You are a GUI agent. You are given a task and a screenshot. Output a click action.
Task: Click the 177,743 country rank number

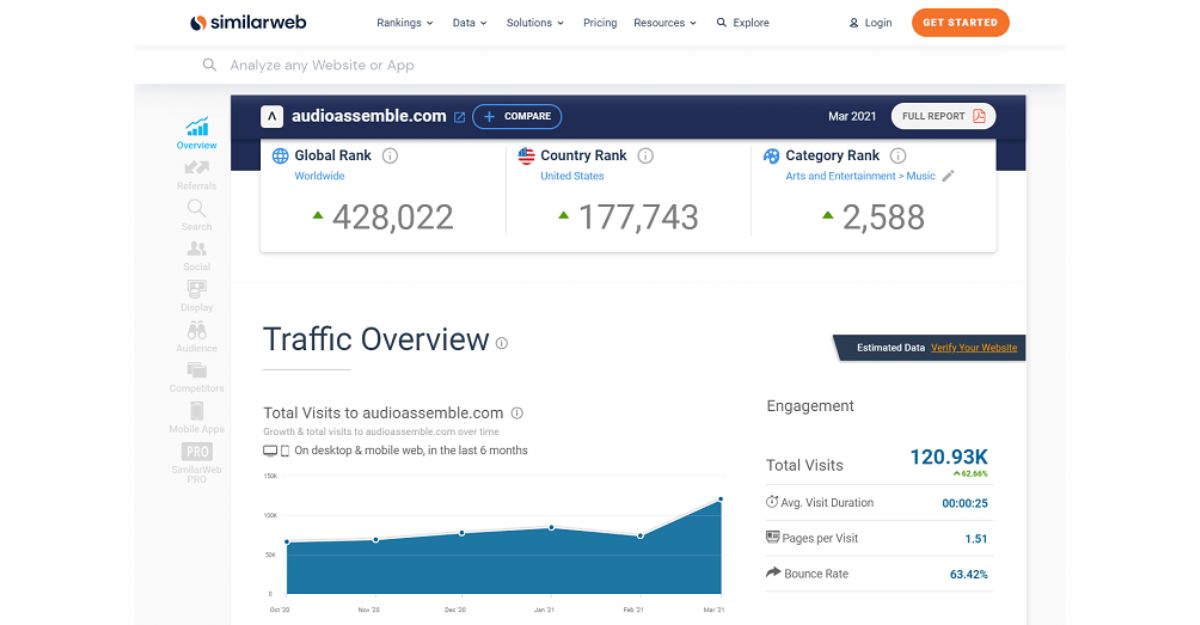[x=638, y=217]
